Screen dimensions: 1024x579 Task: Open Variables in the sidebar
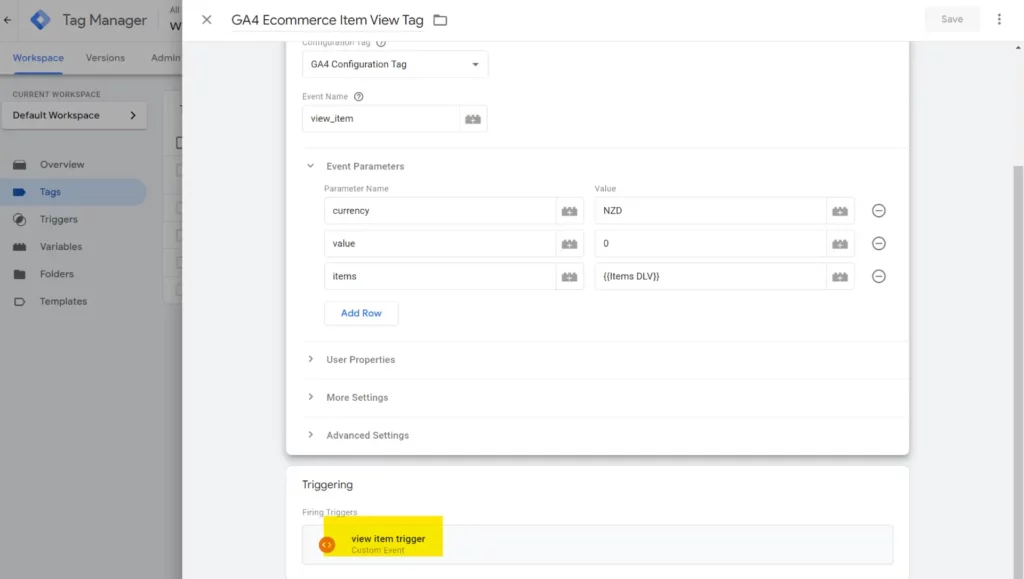pos(61,247)
